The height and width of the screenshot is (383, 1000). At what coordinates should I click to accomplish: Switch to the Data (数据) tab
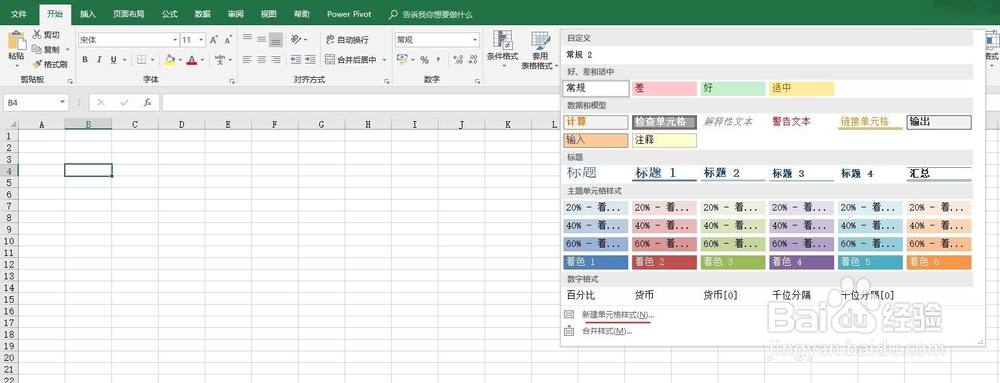(203, 14)
